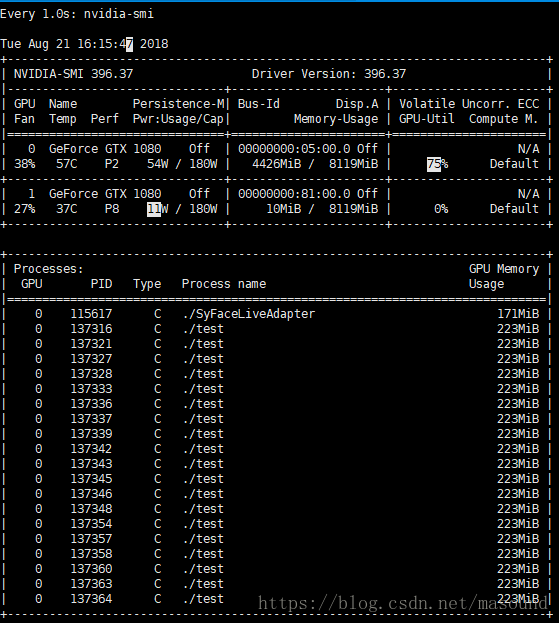Click temperature value '37C'
This screenshot has height=623, width=559.
67,209
